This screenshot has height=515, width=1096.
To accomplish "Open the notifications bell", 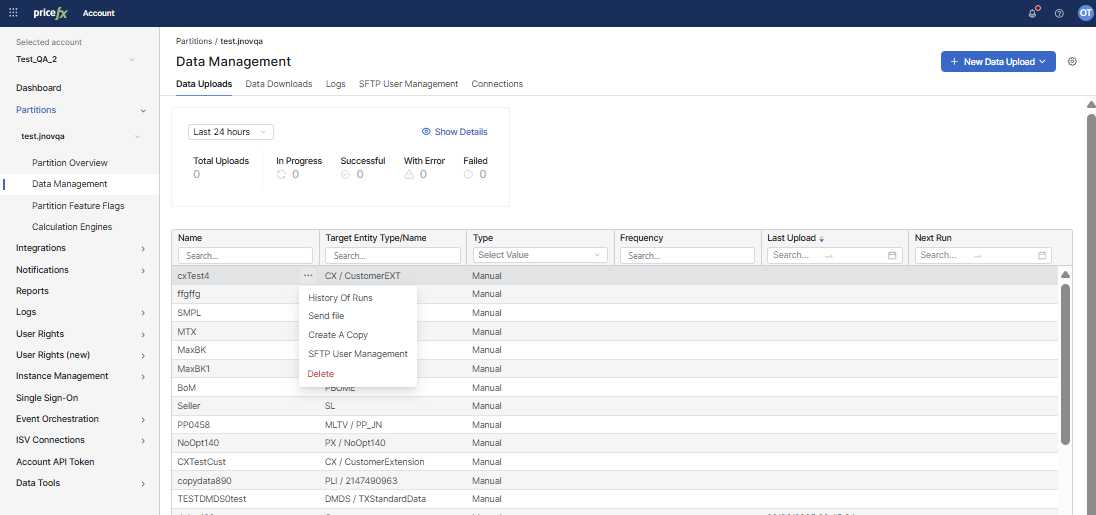I will click(x=1033, y=13).
